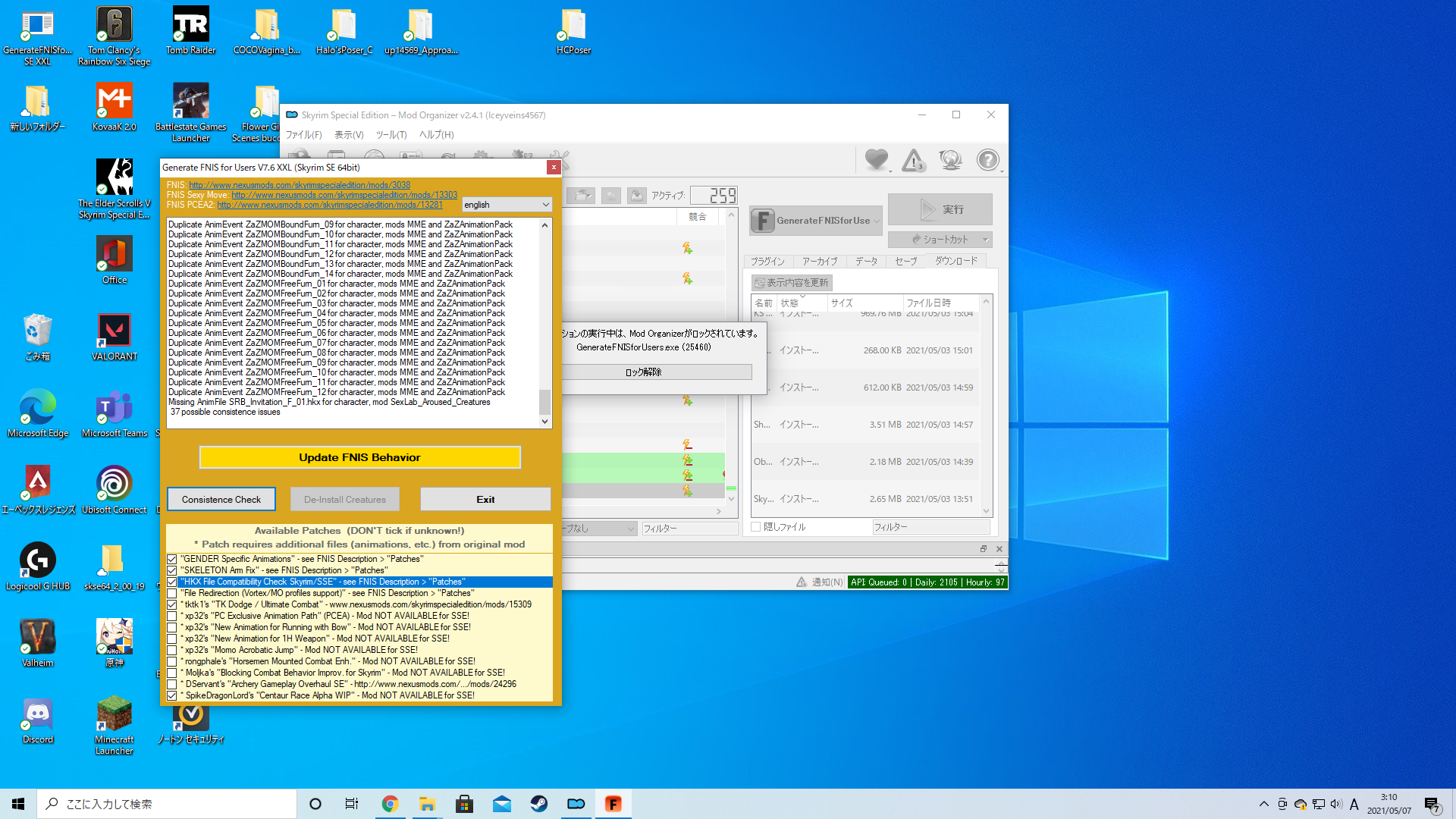Open the ツール(T) menu

(391, 135)
